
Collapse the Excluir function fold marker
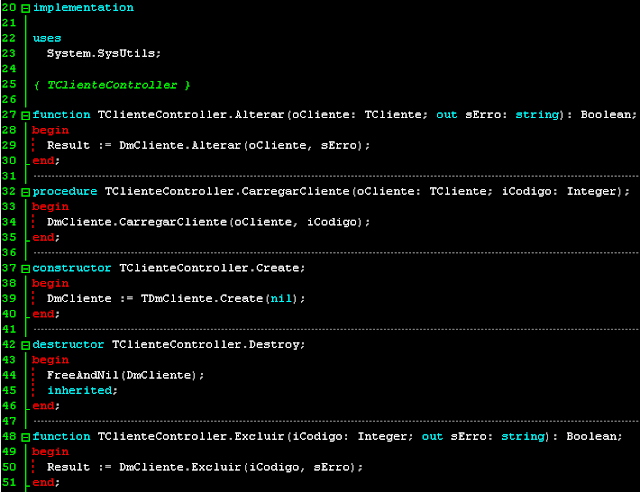[x=25, y=437]
